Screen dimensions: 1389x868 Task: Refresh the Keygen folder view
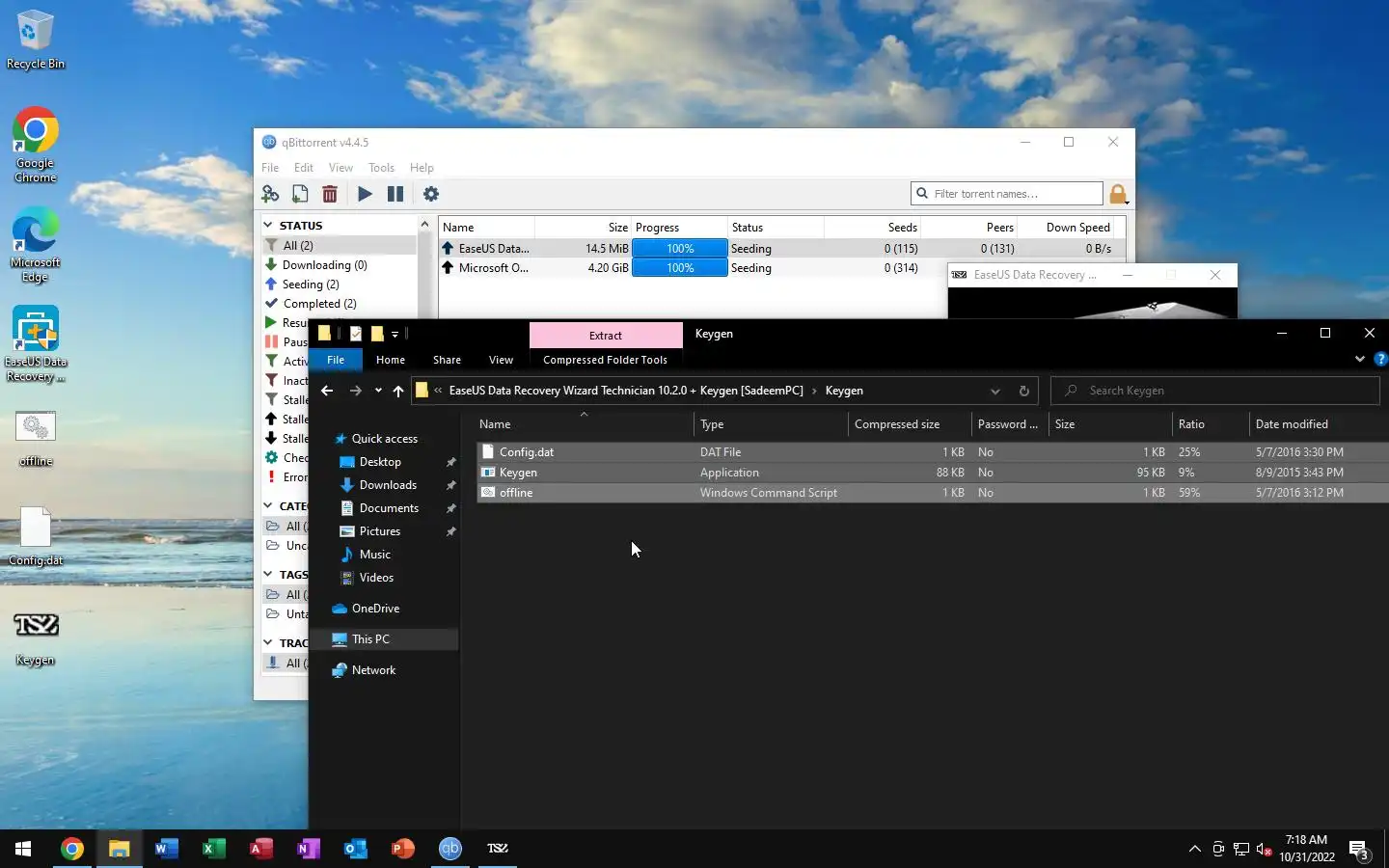tap(1023, 391)
